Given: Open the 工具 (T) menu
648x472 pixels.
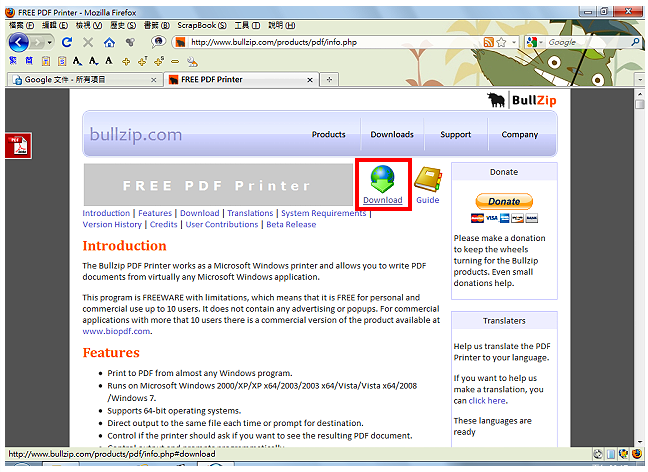Looking at the screenshot, I should 247,25.
